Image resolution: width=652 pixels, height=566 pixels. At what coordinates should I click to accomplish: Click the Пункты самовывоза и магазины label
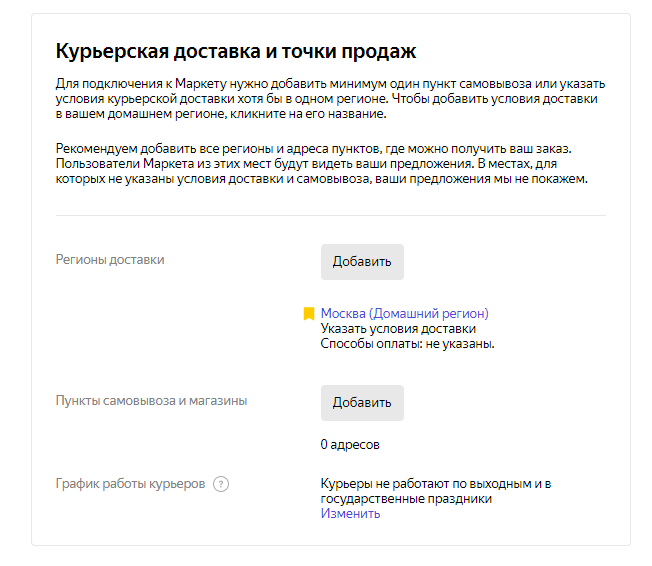pos(151,401)
